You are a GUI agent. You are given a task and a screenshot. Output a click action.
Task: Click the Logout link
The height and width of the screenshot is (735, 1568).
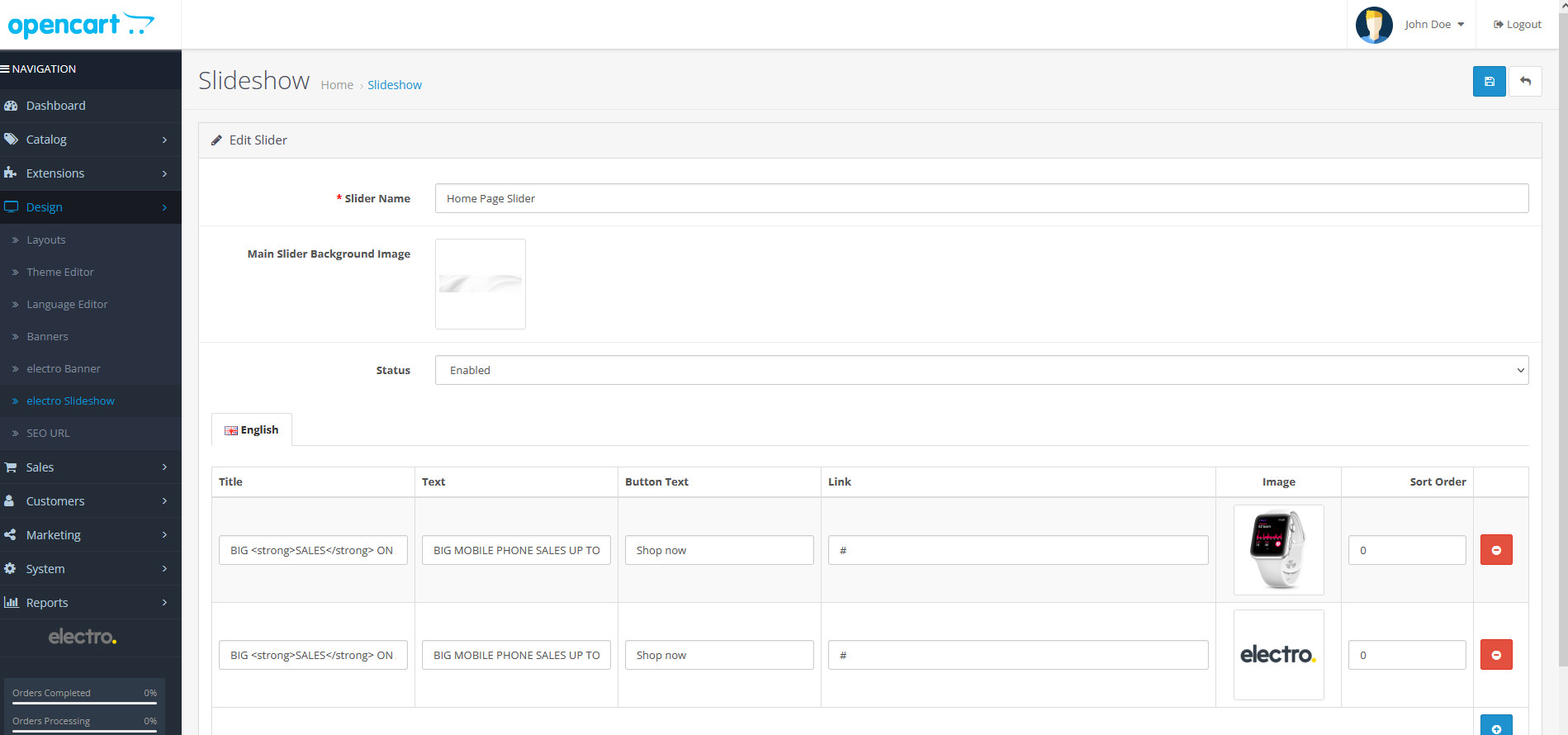point(1518,25)
